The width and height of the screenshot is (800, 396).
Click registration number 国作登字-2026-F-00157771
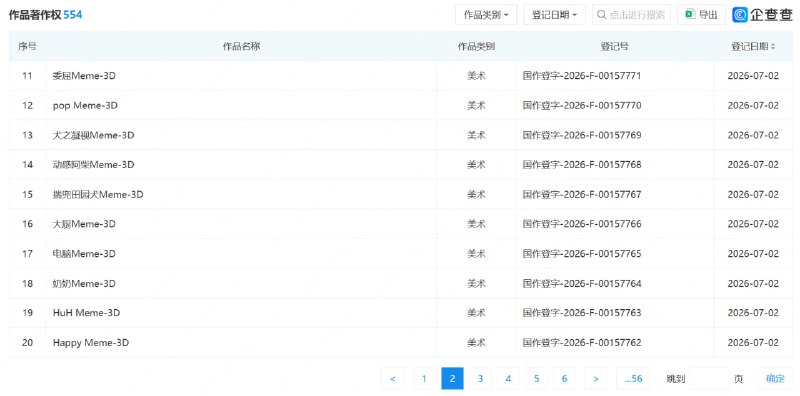pos(582,76)
